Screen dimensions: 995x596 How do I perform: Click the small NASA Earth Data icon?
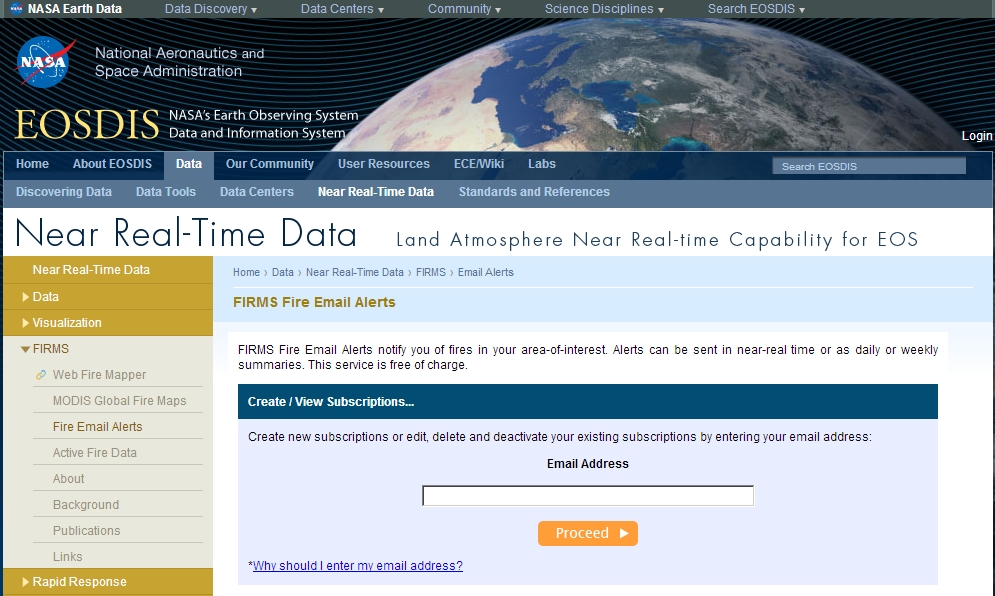pos(16,9)
